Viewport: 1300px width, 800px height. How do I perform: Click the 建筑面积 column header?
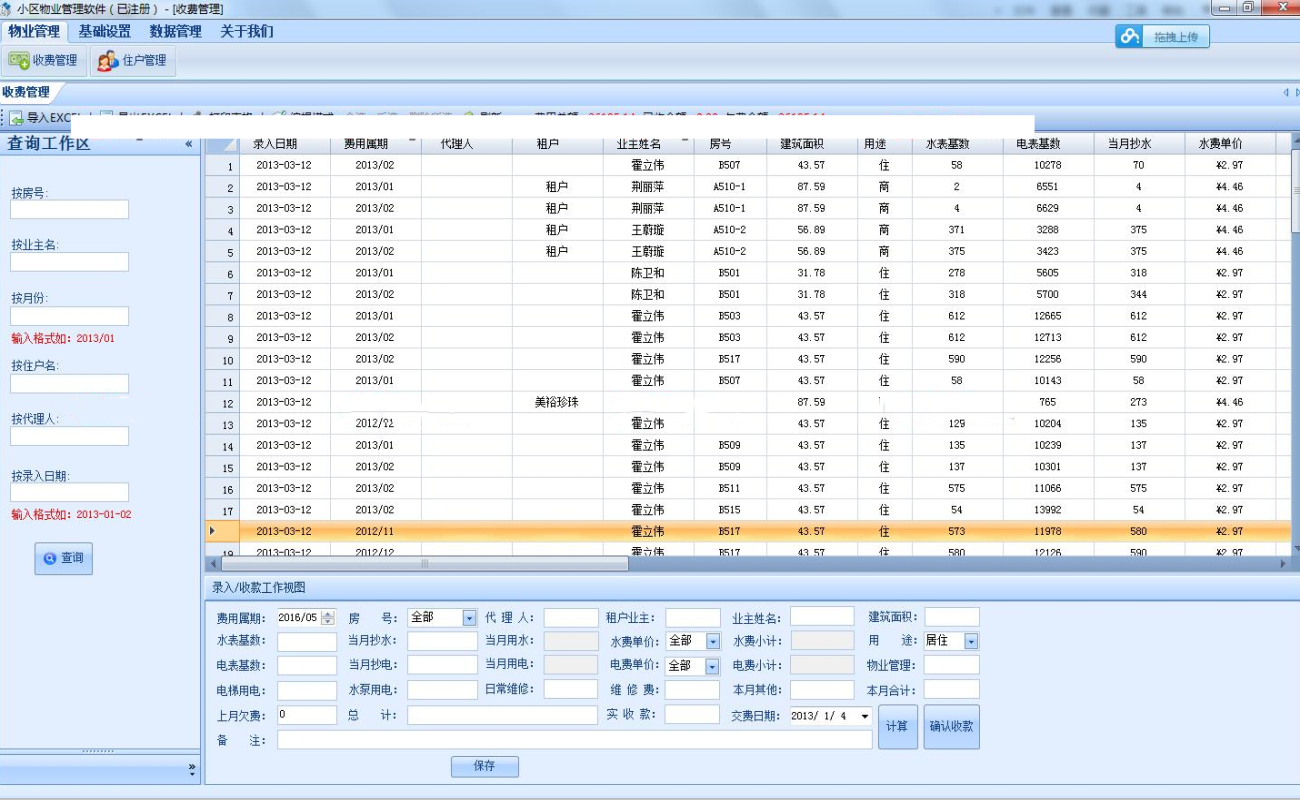click(x=812, y=144)
